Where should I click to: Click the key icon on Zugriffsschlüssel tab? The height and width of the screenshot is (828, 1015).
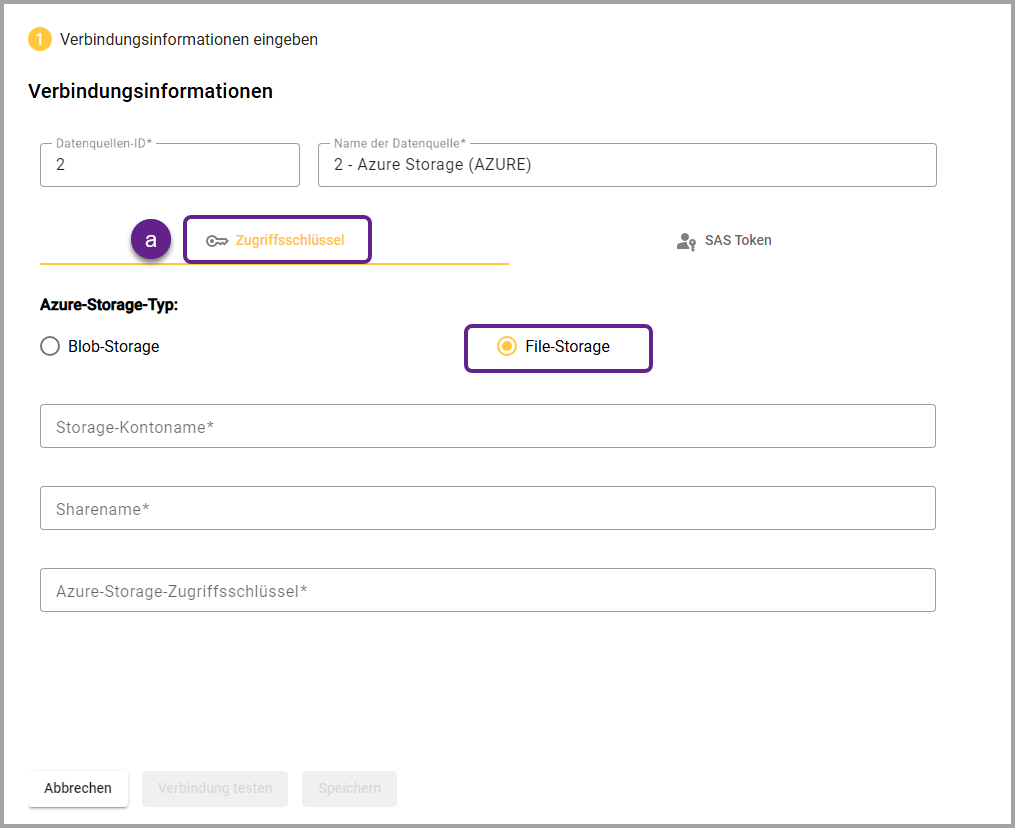(x=217, y=241)
